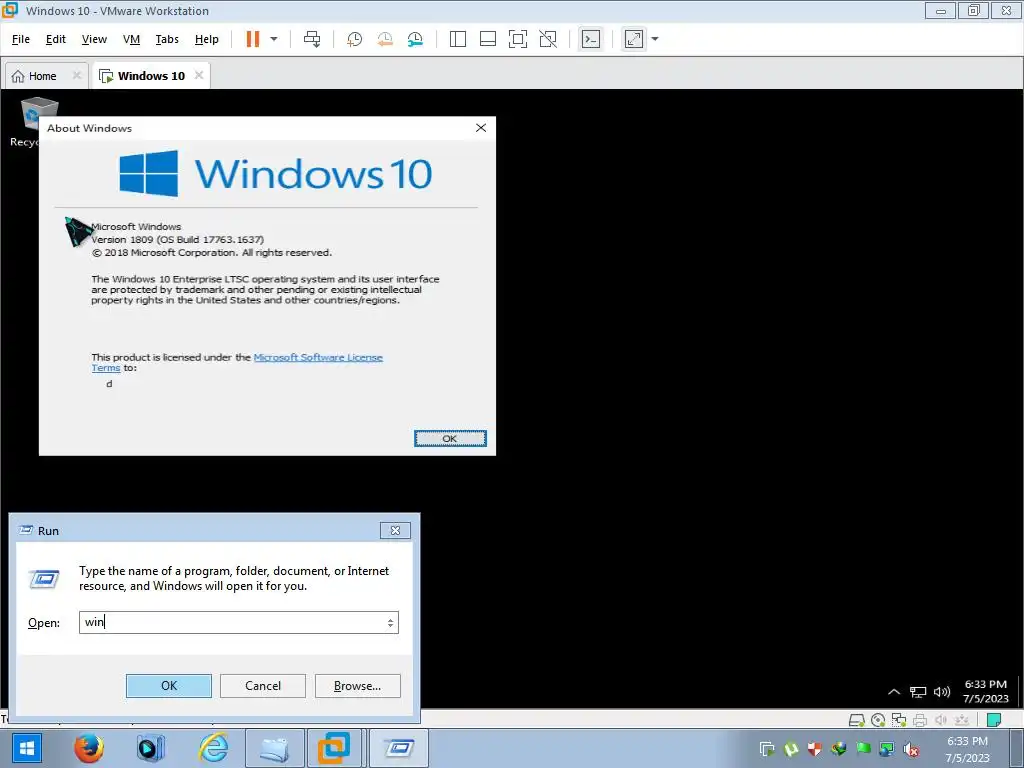Close the Run dialog
Image resolution: width=1024 pixels, height=768 pixels.
(395, 530)
